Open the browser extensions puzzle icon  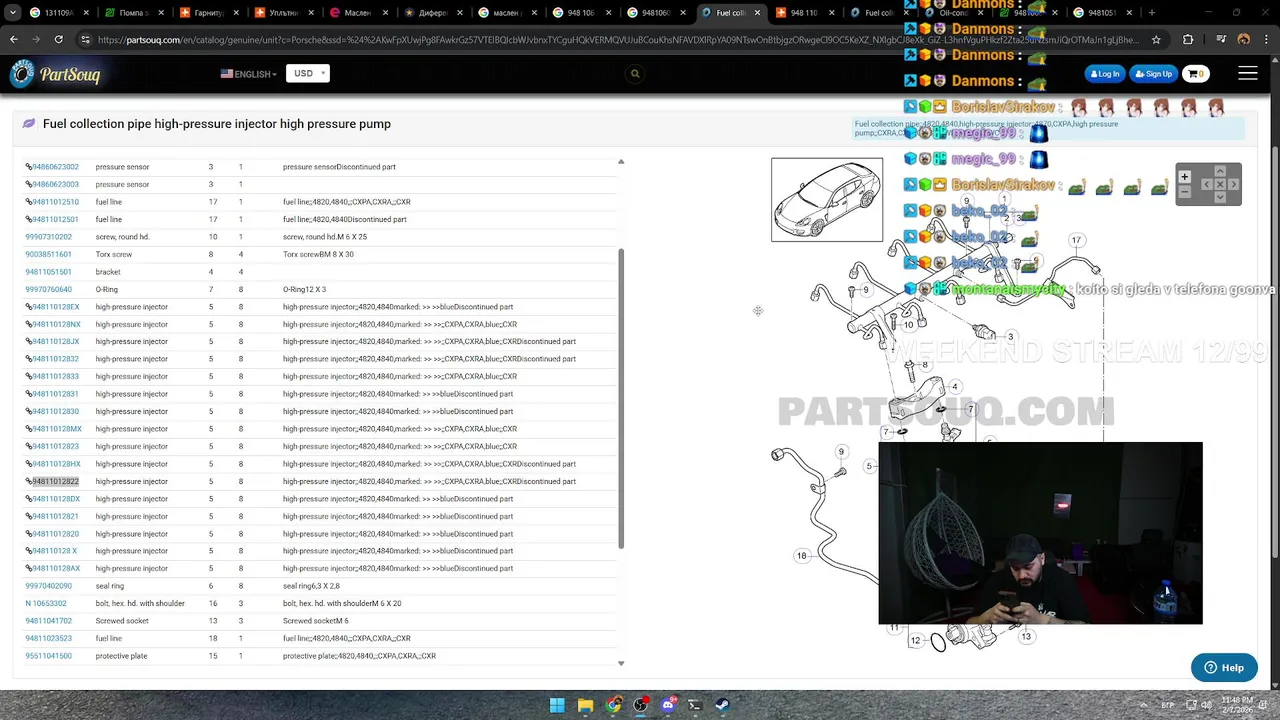click(1188, 40)
